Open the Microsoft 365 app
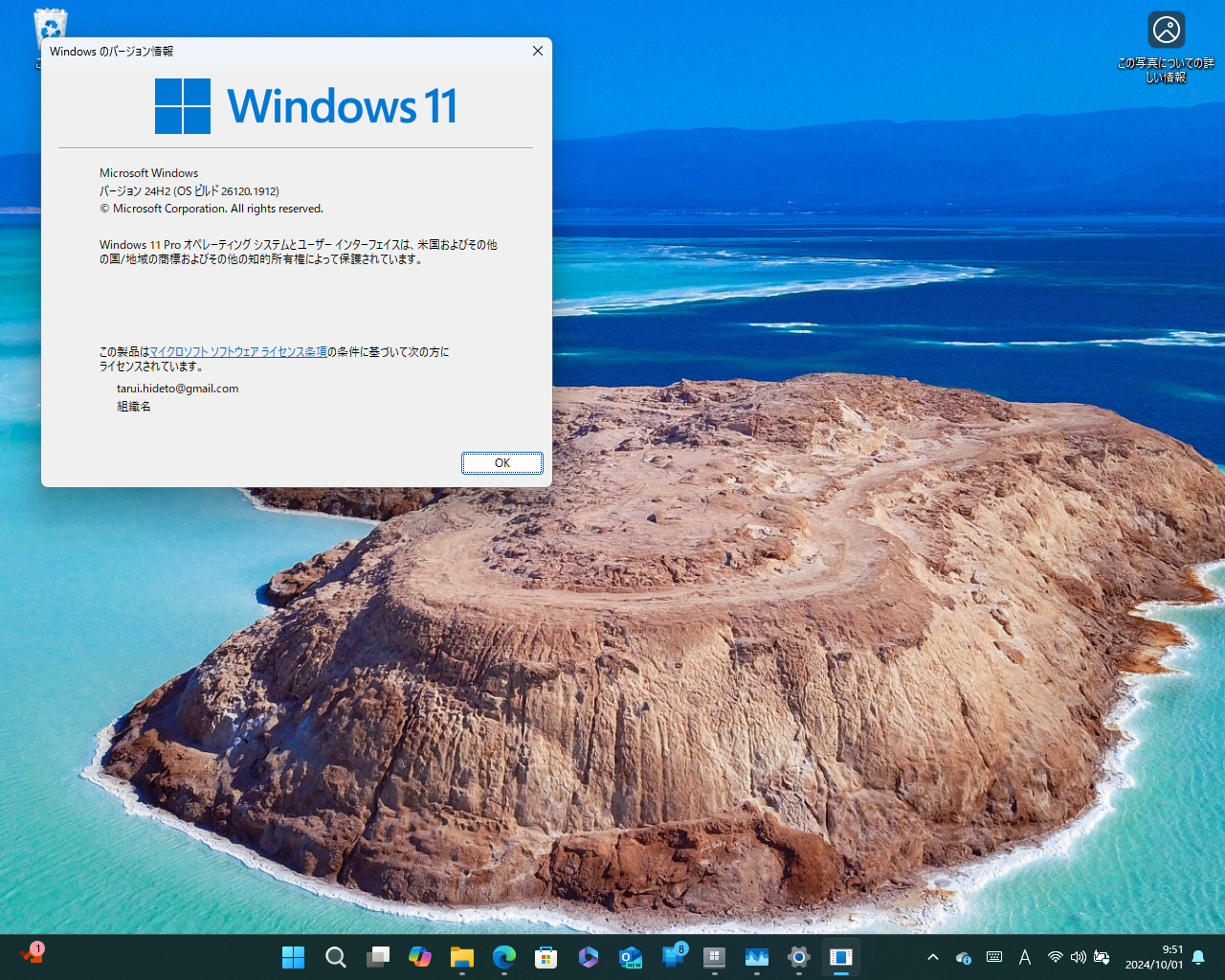The image size is (1225, 980). [588, 957]
